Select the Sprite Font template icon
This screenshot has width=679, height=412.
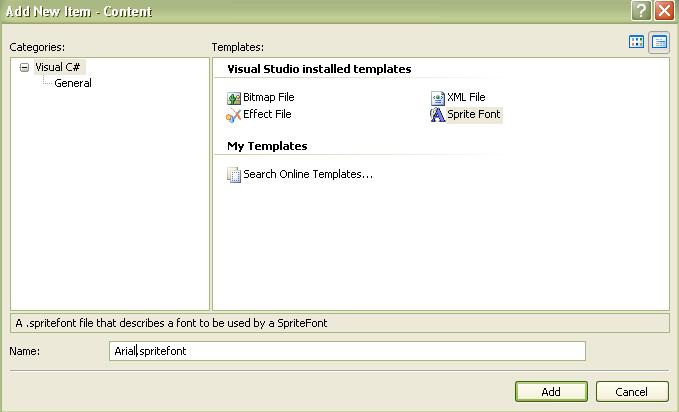438,115
